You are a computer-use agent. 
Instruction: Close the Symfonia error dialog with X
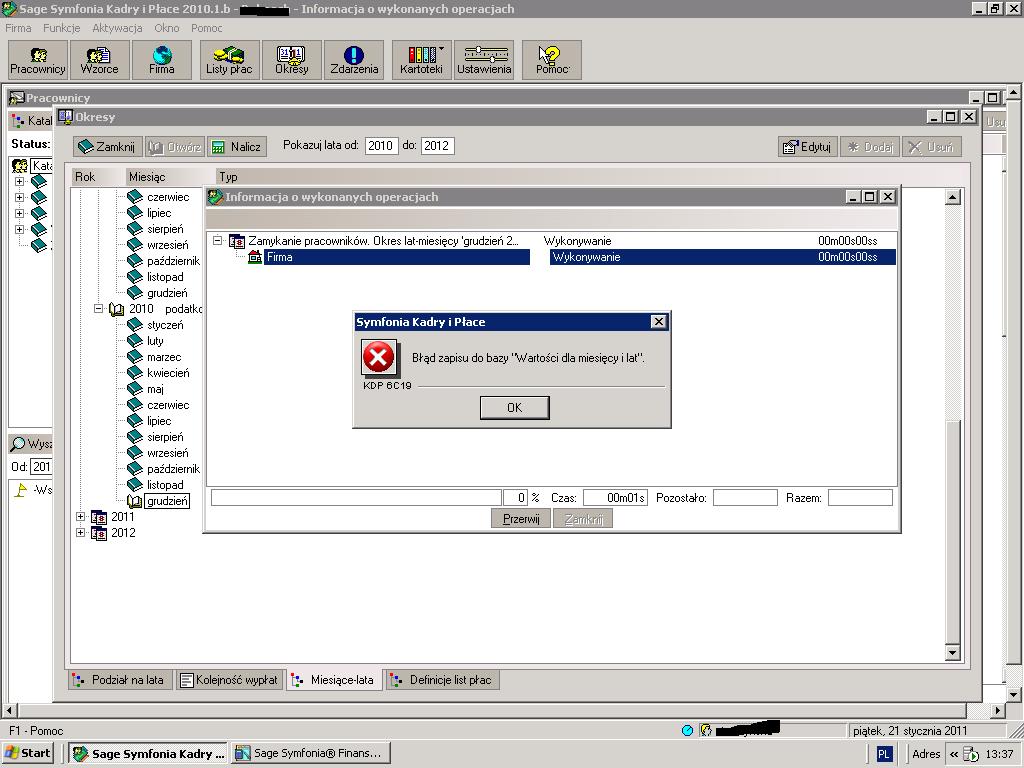[x=658, y=321]
